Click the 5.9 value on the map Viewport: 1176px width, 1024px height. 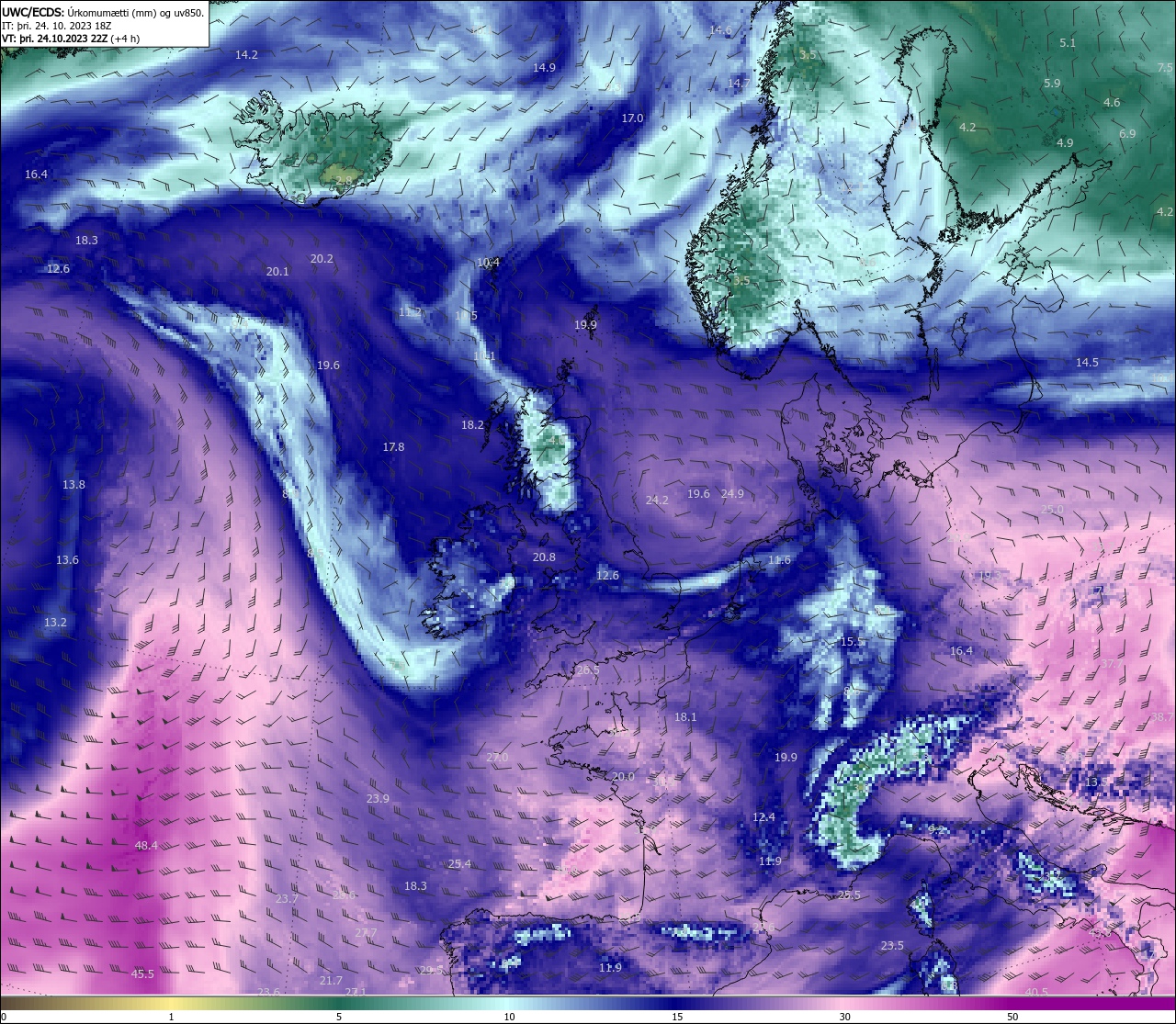pos(1052,84)
